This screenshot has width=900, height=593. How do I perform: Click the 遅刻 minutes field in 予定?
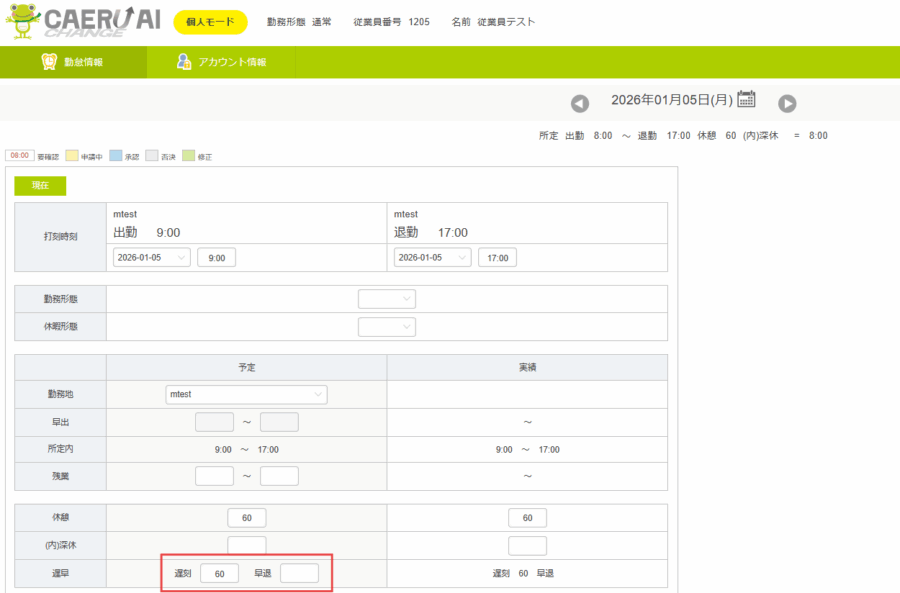219,573
